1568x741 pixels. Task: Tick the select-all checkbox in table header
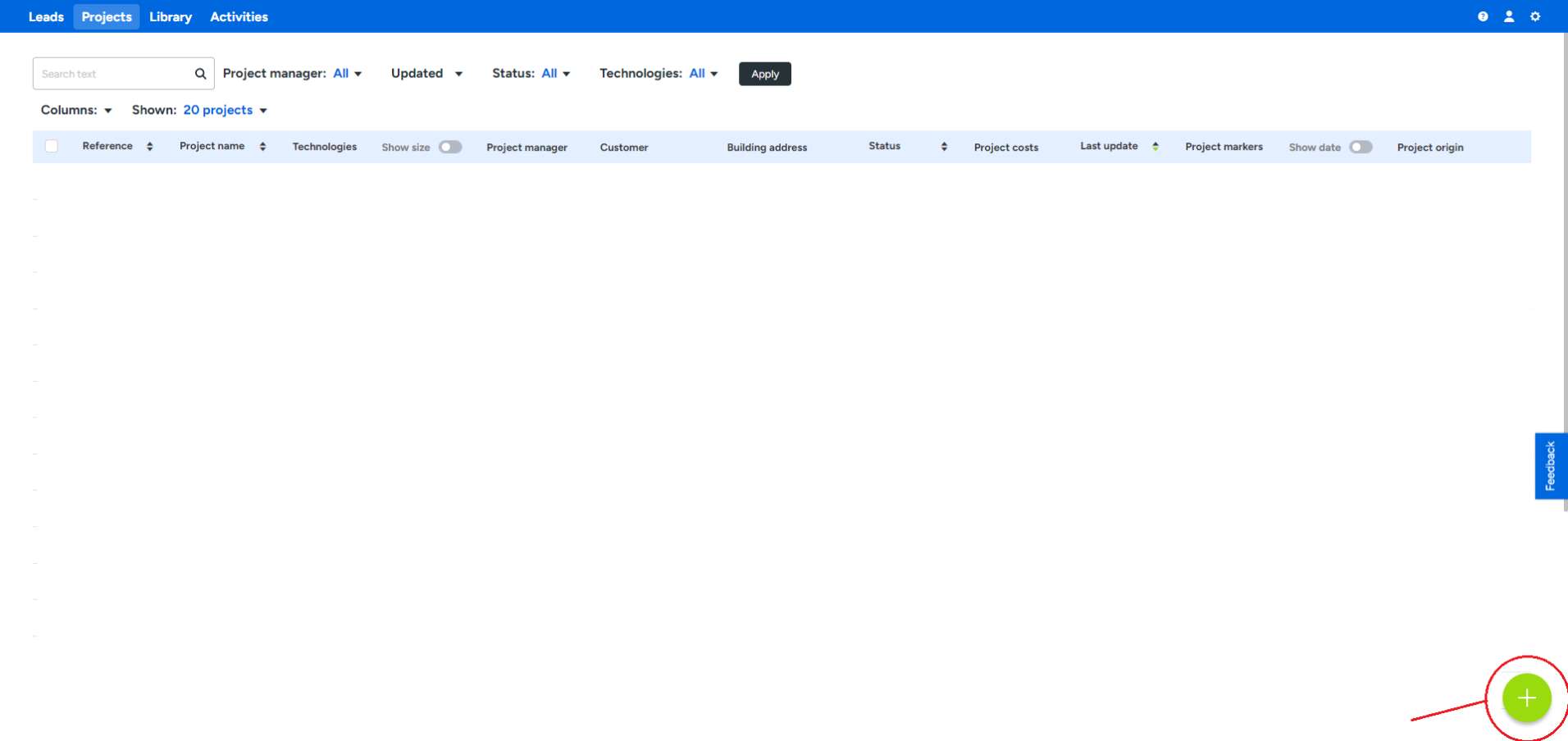click(x=52, y=147)
